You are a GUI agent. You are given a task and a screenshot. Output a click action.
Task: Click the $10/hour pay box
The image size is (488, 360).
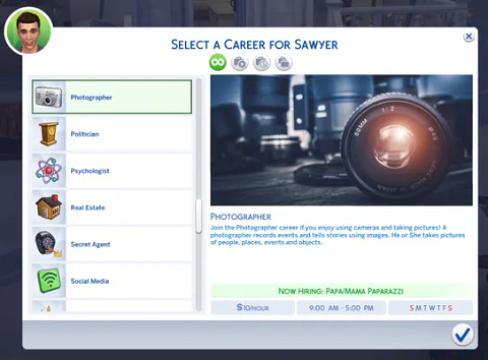253,307
